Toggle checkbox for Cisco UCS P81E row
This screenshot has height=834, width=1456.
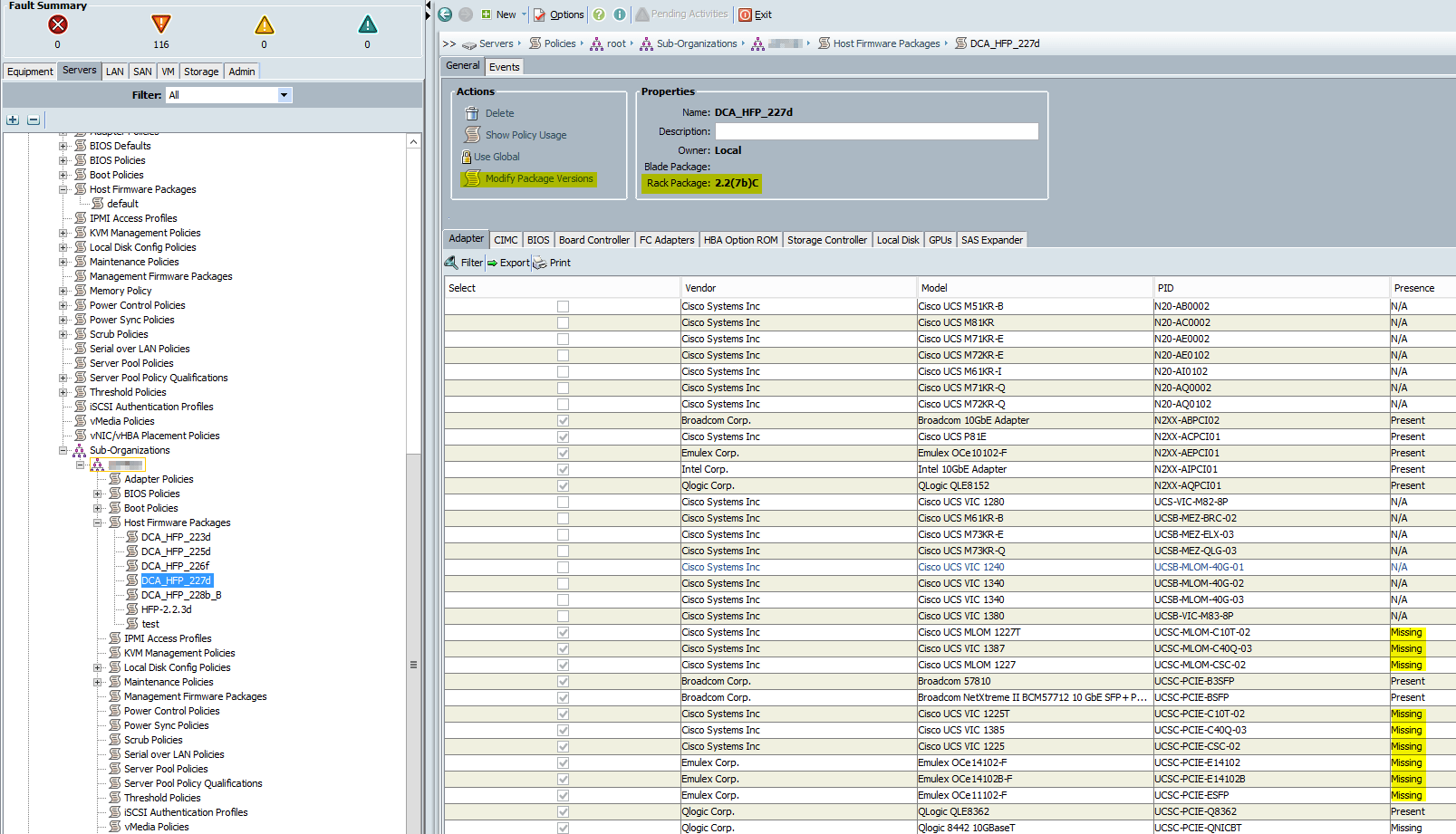point(563,436)
